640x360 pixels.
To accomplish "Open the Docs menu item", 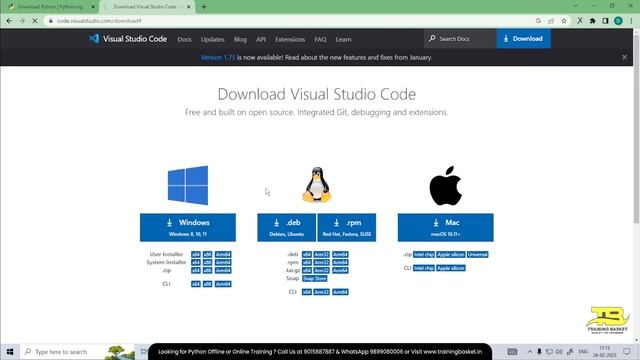I will [x=184, y=39].
